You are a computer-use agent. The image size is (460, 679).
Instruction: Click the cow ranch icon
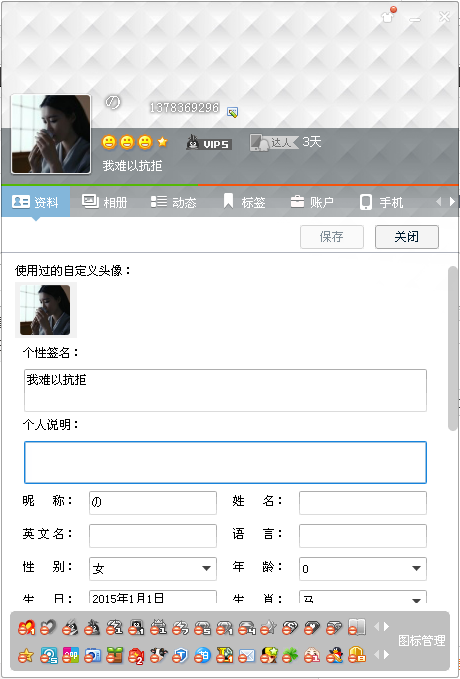point(159,656)
